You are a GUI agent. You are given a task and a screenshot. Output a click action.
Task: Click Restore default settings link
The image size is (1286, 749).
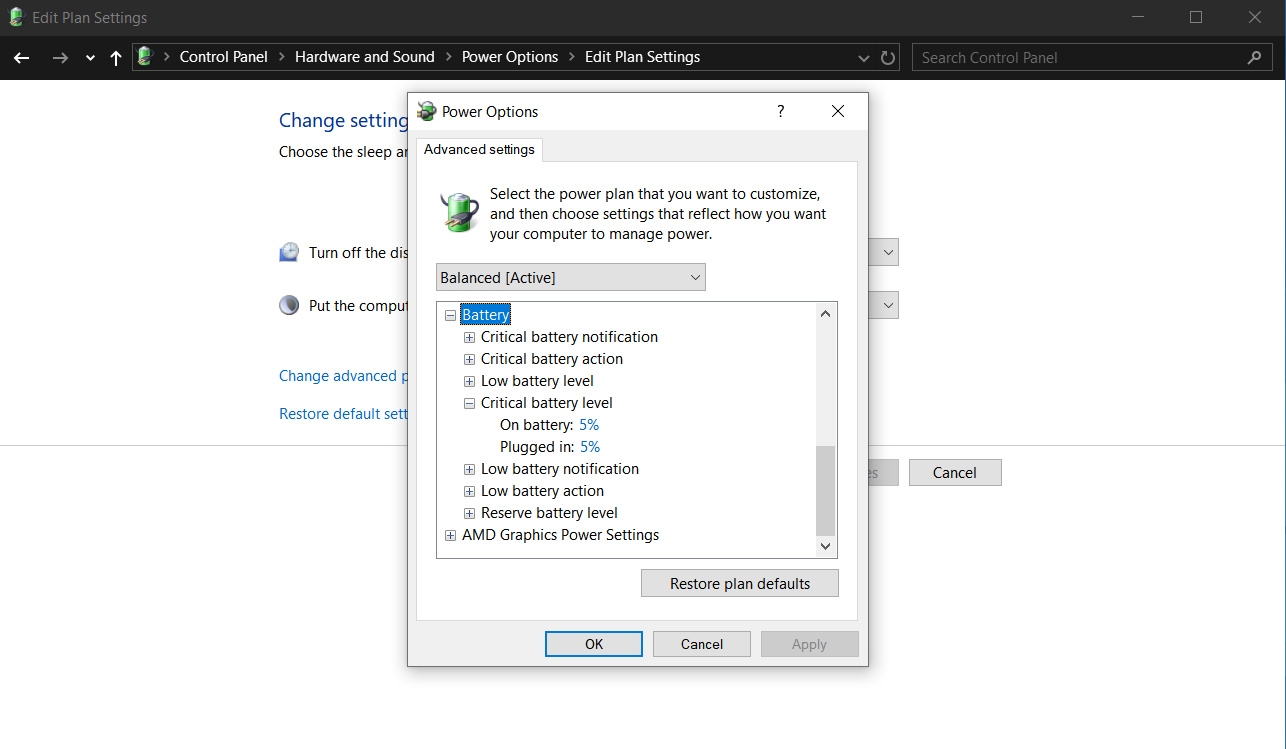coord(343,414)
